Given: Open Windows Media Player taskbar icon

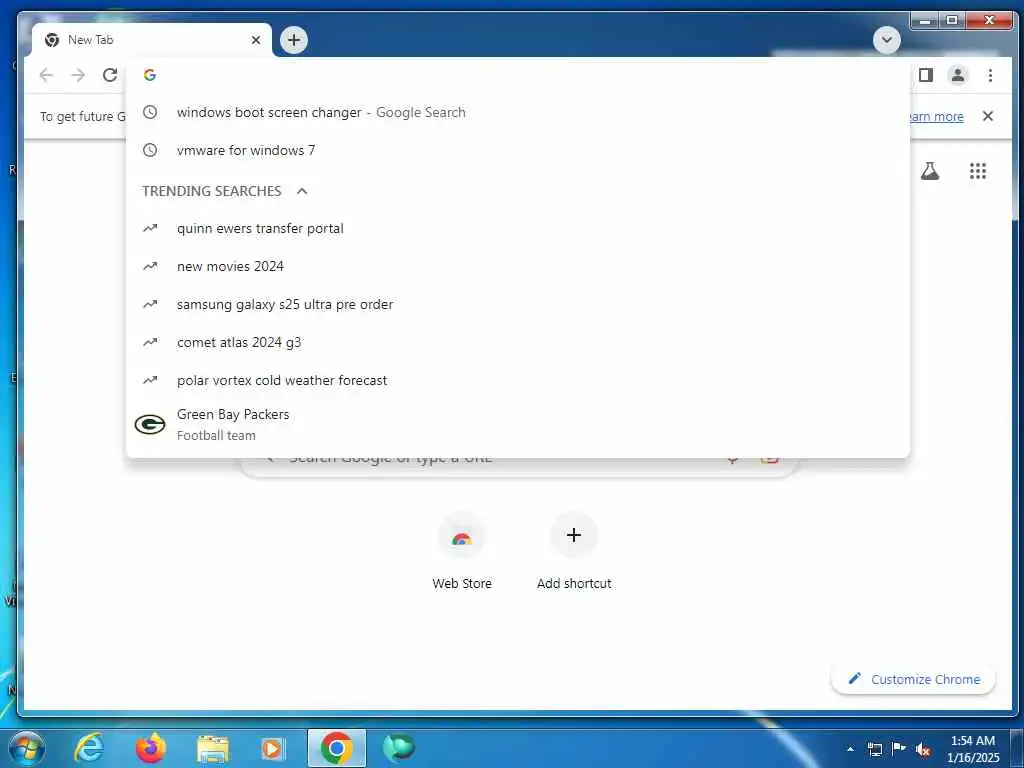Looking at the screenshot, I should coord(273,748).
